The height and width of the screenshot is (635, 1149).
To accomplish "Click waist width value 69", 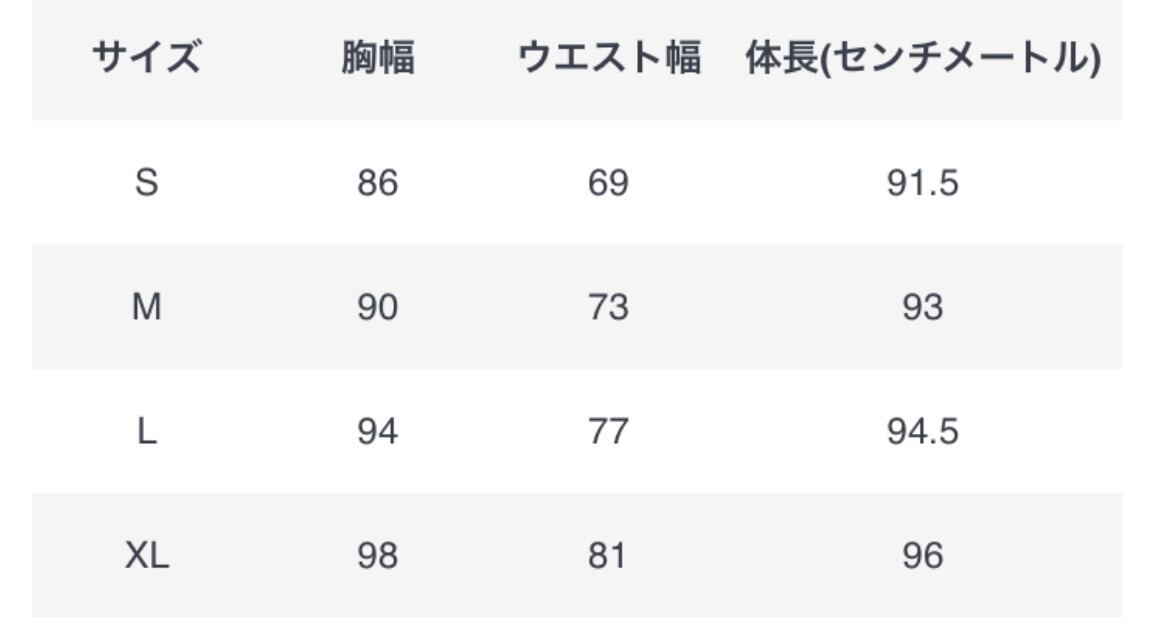I will point(608,183).
